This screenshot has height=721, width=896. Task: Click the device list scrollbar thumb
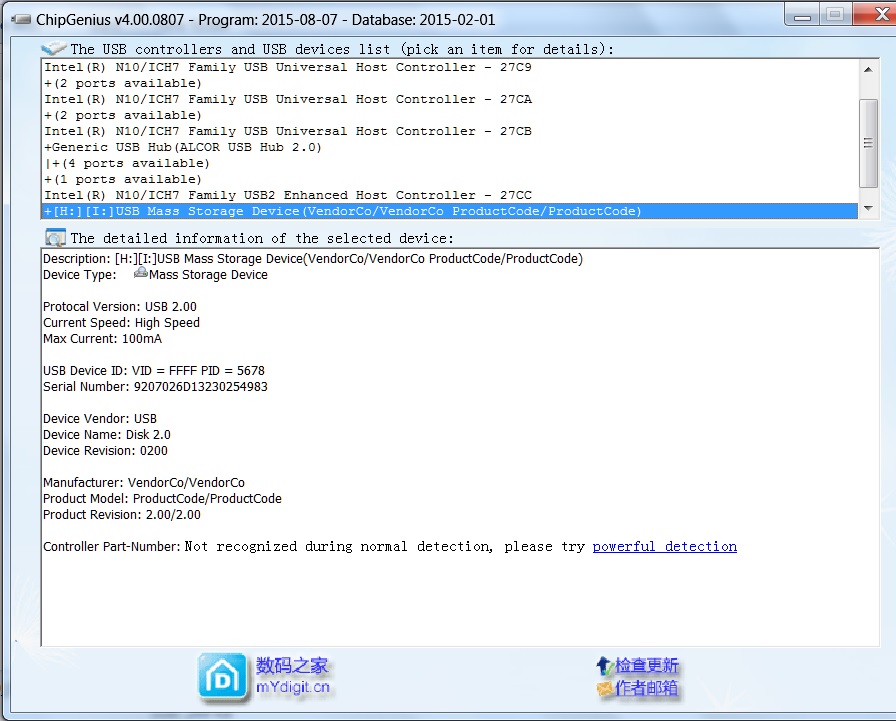click(868, 143)
